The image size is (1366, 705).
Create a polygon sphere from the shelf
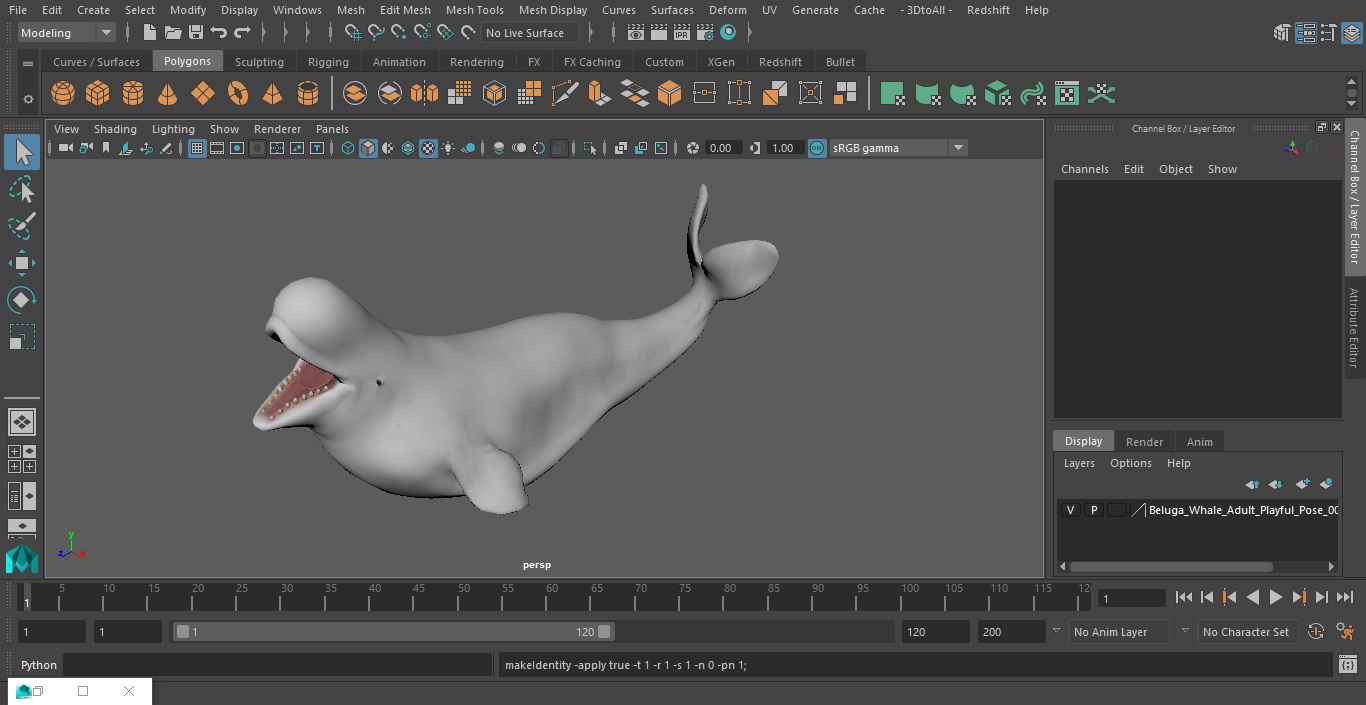click(63, 94)
